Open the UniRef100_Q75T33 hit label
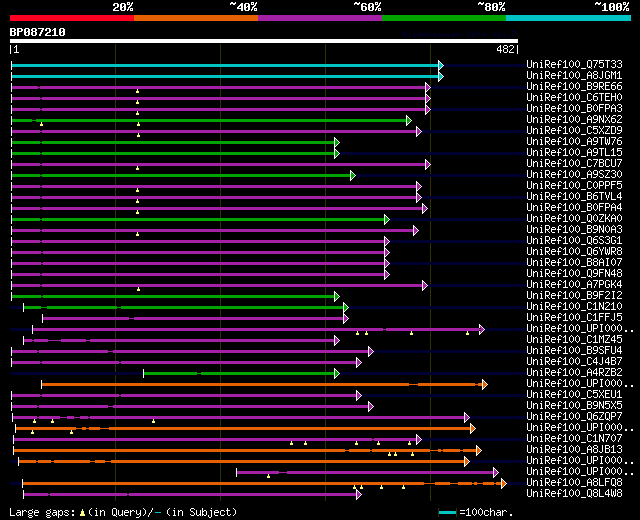640x520 pixels. [x=574, y=64]
